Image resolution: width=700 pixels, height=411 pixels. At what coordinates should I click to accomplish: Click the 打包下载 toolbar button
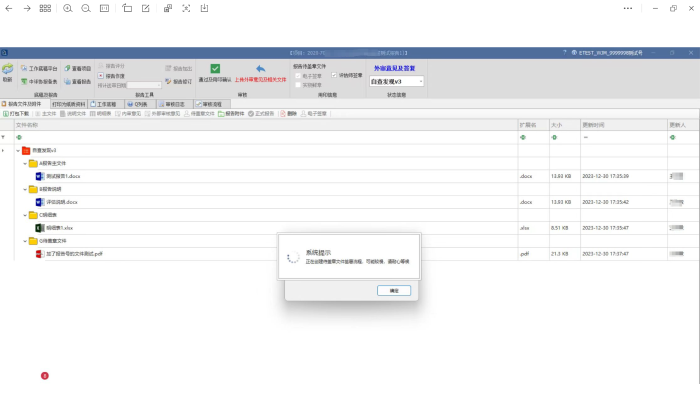[x=16, y=114]
